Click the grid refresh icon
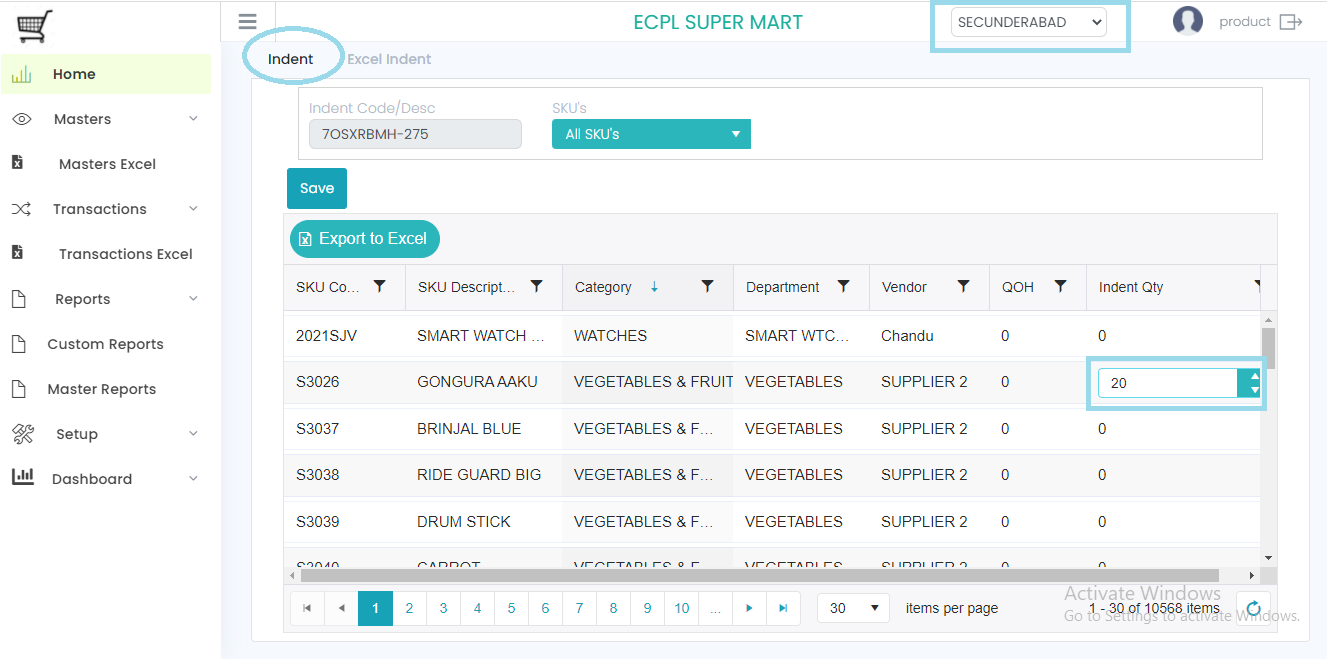This screenshot has height=659, width=1327. click(x=1253, y=608)
